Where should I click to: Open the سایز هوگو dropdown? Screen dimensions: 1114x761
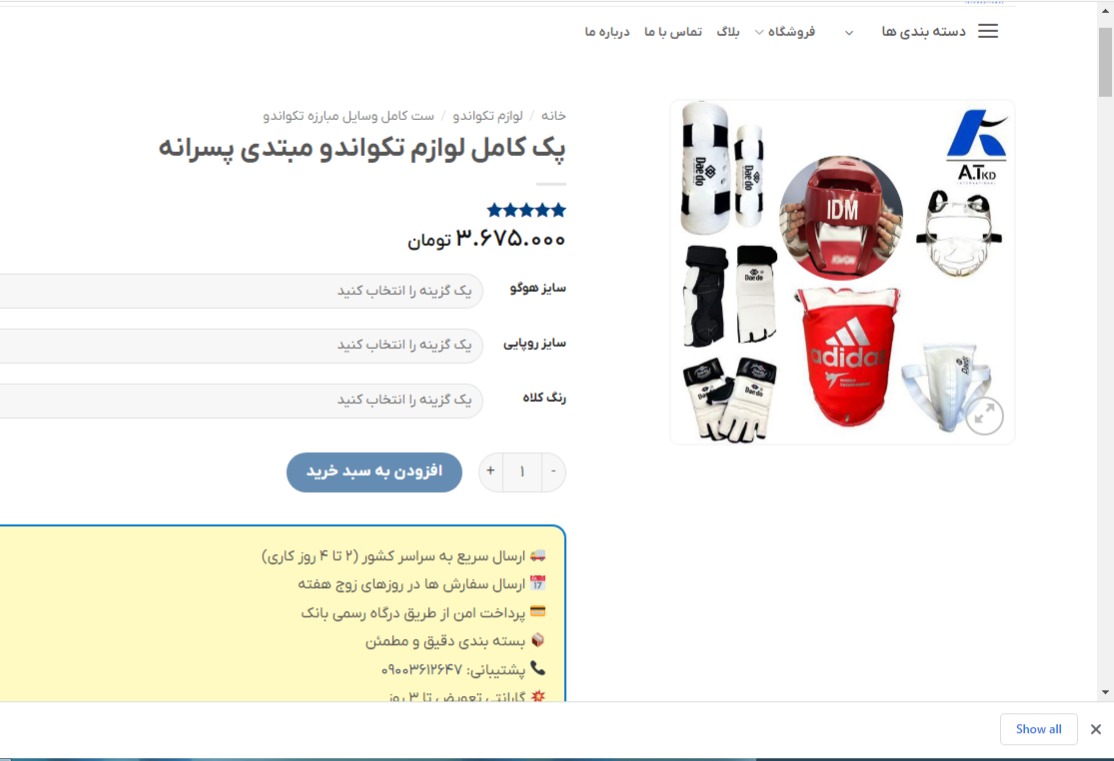pos(241,291)
